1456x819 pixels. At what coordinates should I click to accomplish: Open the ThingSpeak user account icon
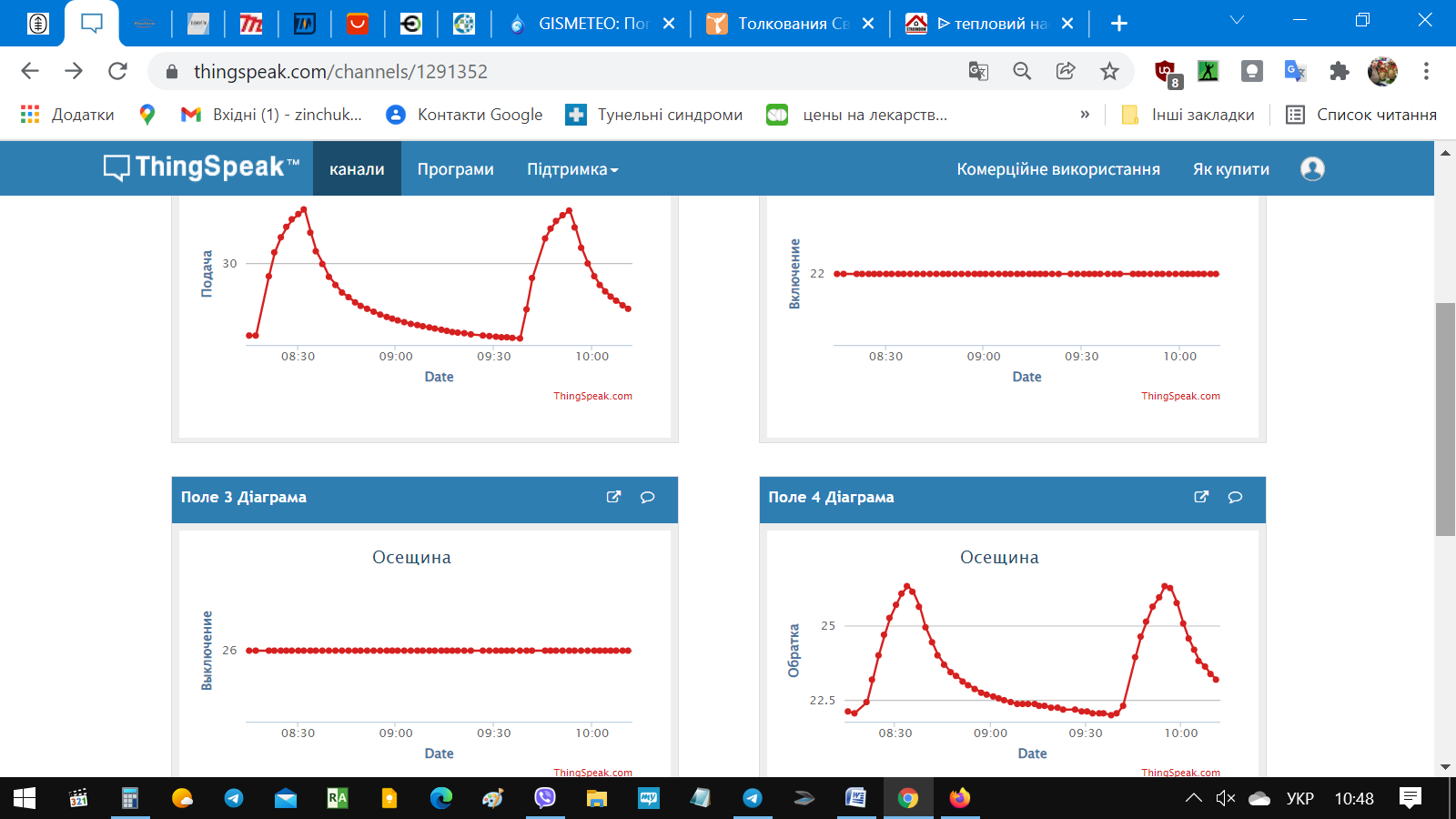1312,168
